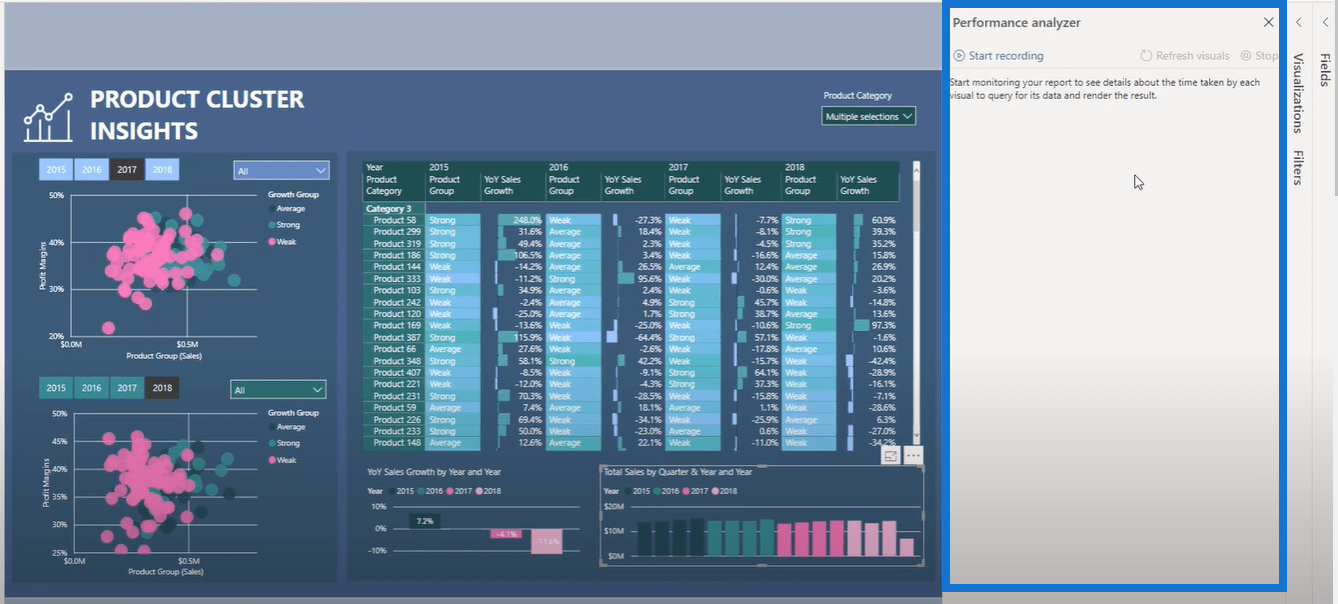Expand the Visualizations pane chevron
This screenshot has width=1338, height=604.
[x=1298, y=22]
